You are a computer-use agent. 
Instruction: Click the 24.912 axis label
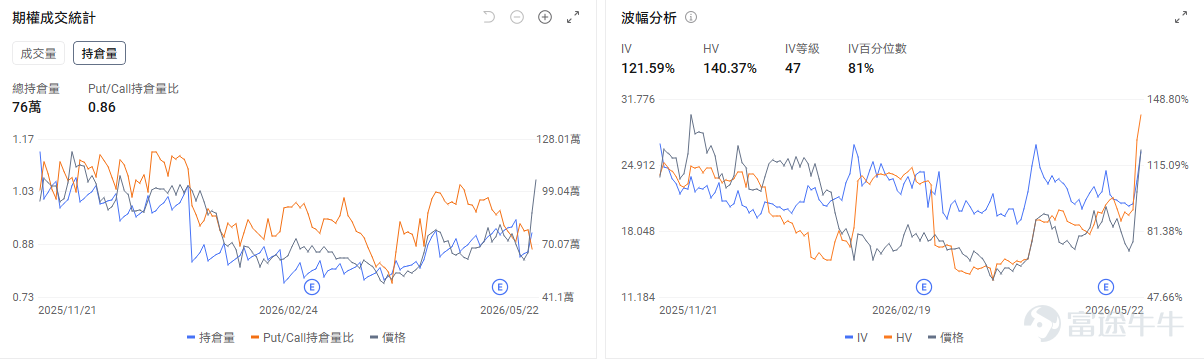[x=638, y=165]
